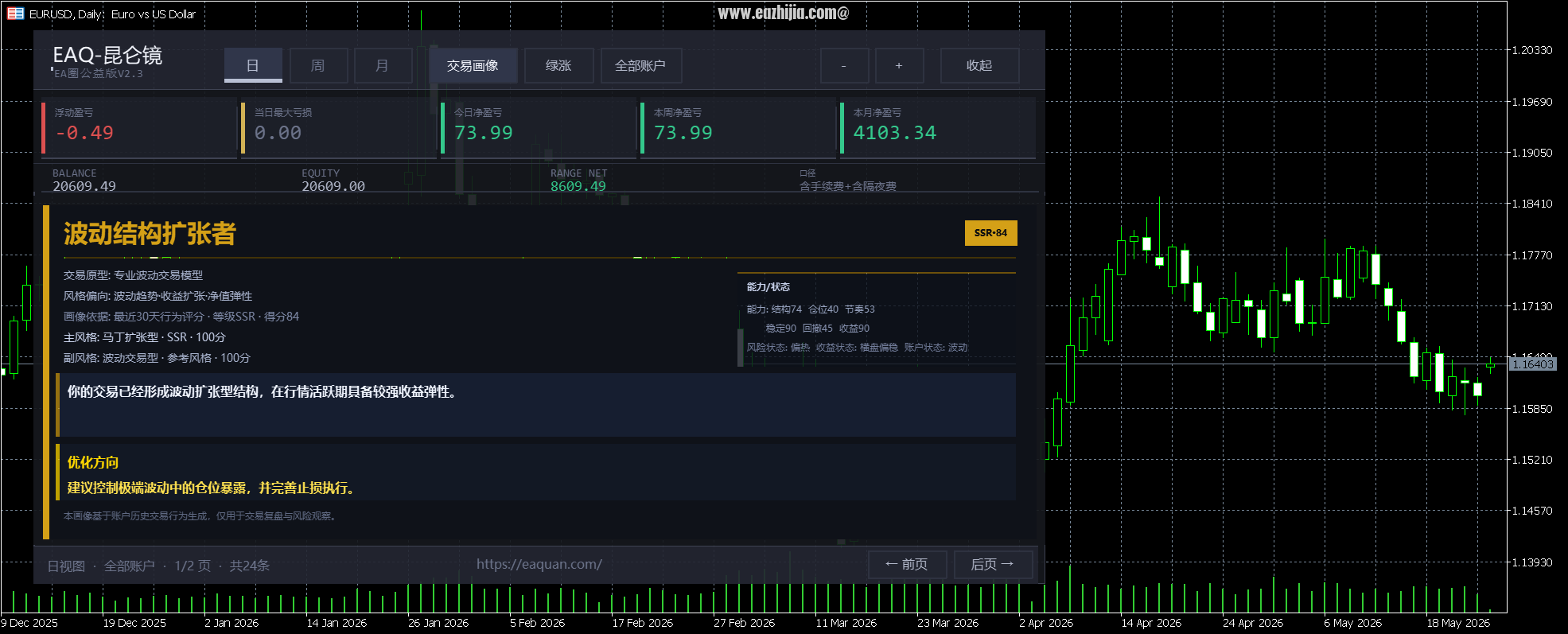
Task: Click the current price label 1.16403
Action: pos(1532,364)
